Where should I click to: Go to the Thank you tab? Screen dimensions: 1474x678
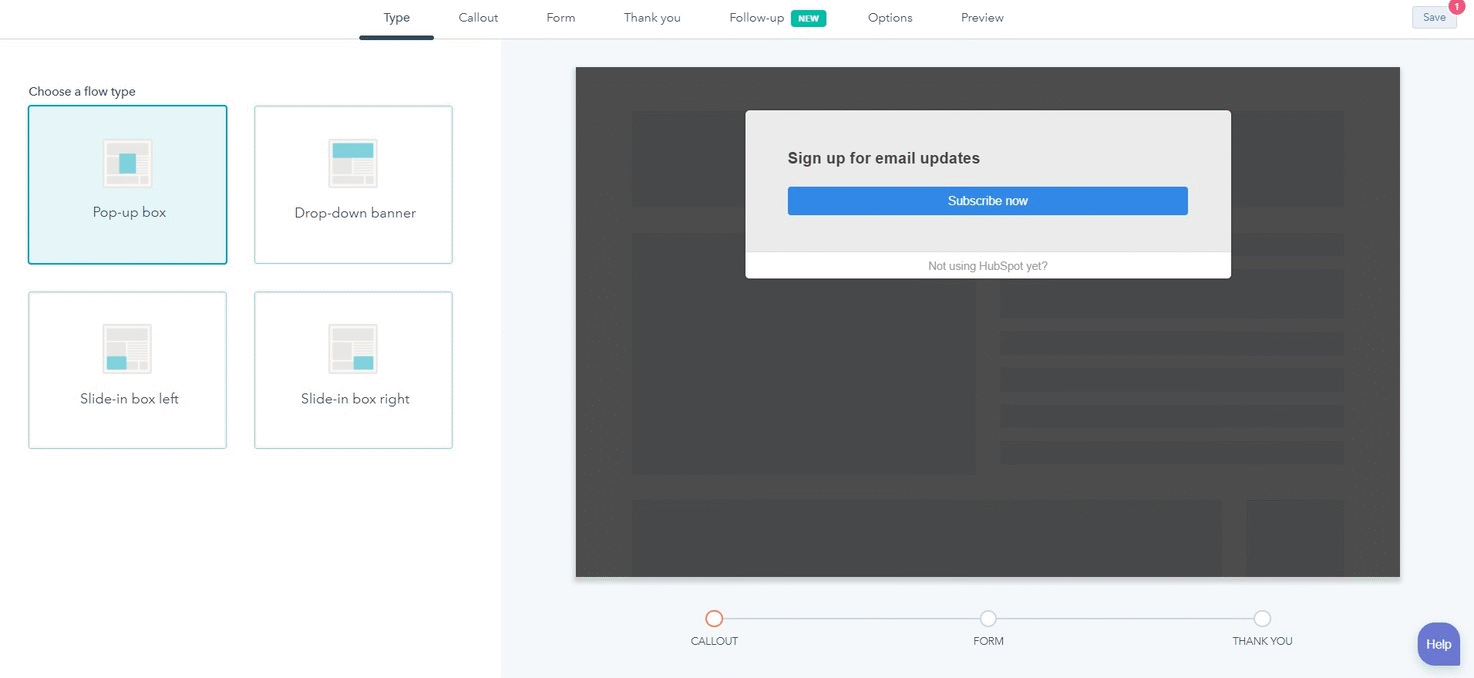[652, 18]
